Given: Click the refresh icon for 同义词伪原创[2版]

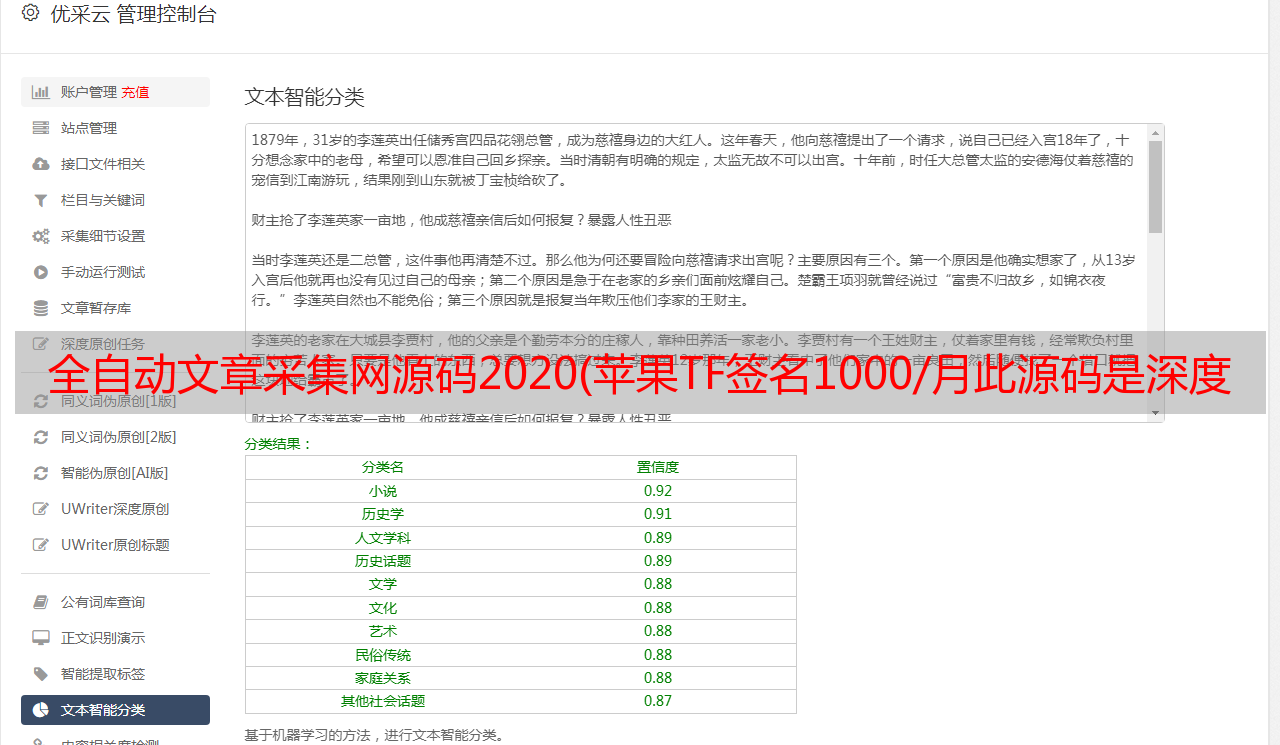Looking at the screenshot, I should [x=41, y=437].
